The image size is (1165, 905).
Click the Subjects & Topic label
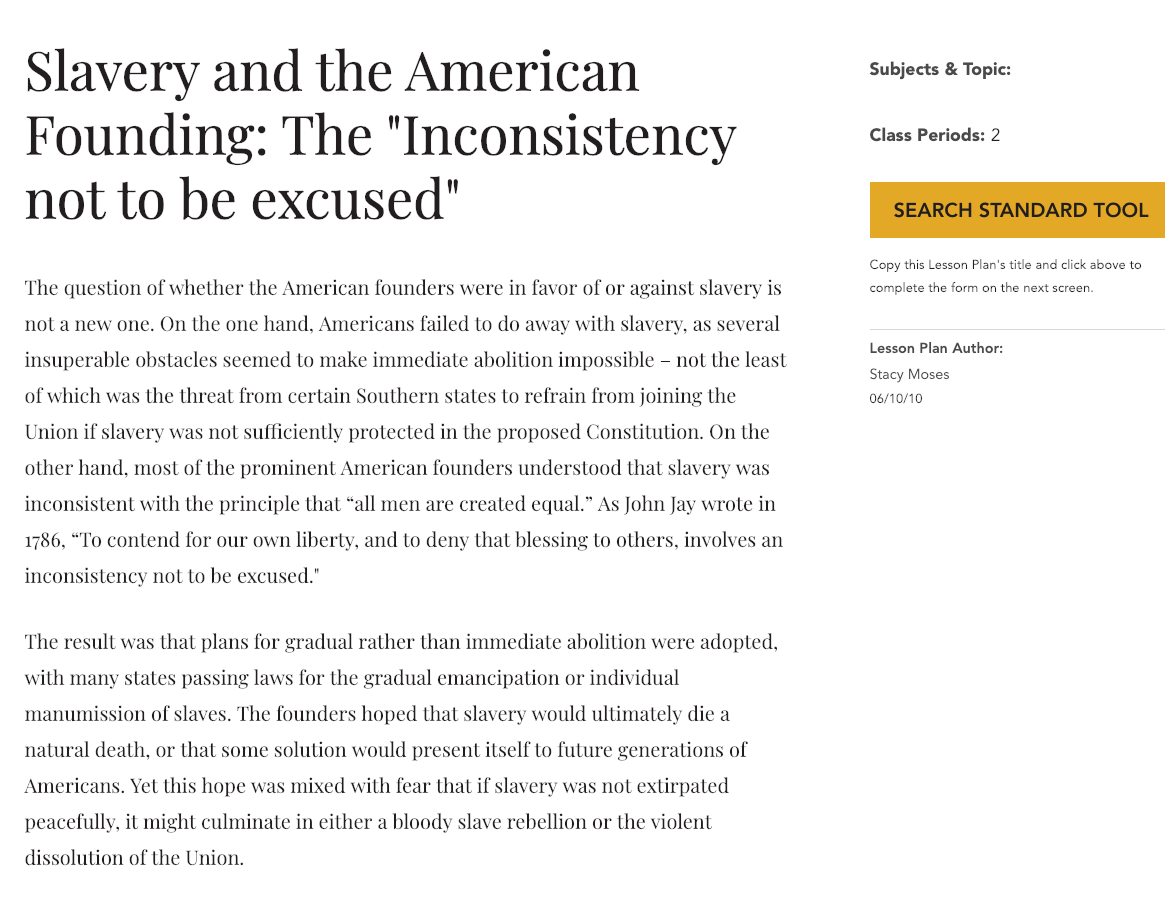pos(938,69)
